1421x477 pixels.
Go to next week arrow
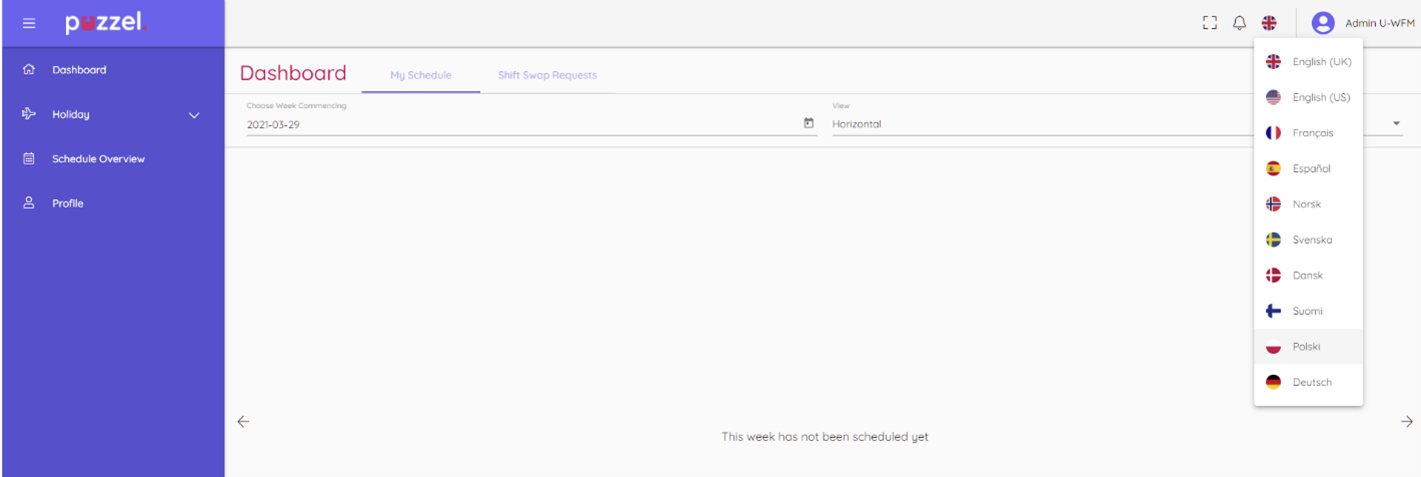pyautogui.click(x=1406, y=422)
